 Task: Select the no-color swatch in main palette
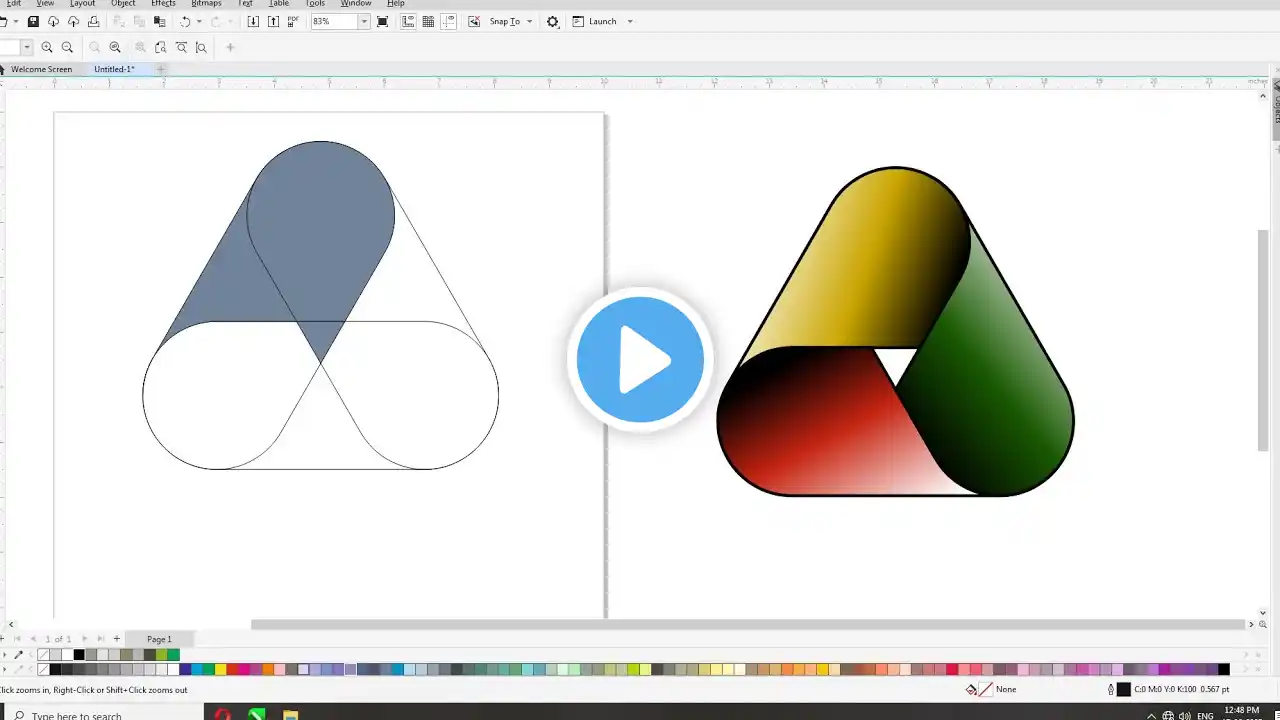click(x=42, y=670)
